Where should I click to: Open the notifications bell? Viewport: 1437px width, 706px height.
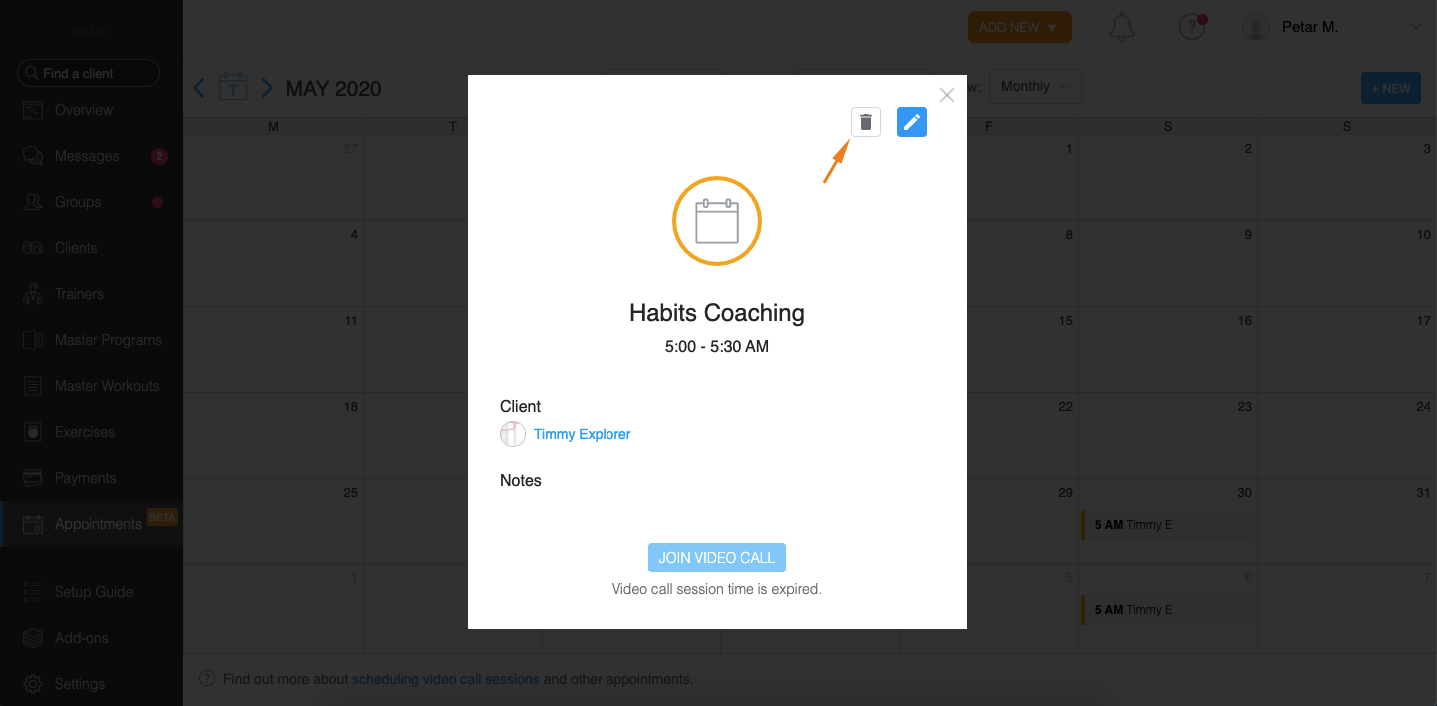point(1122,28)
